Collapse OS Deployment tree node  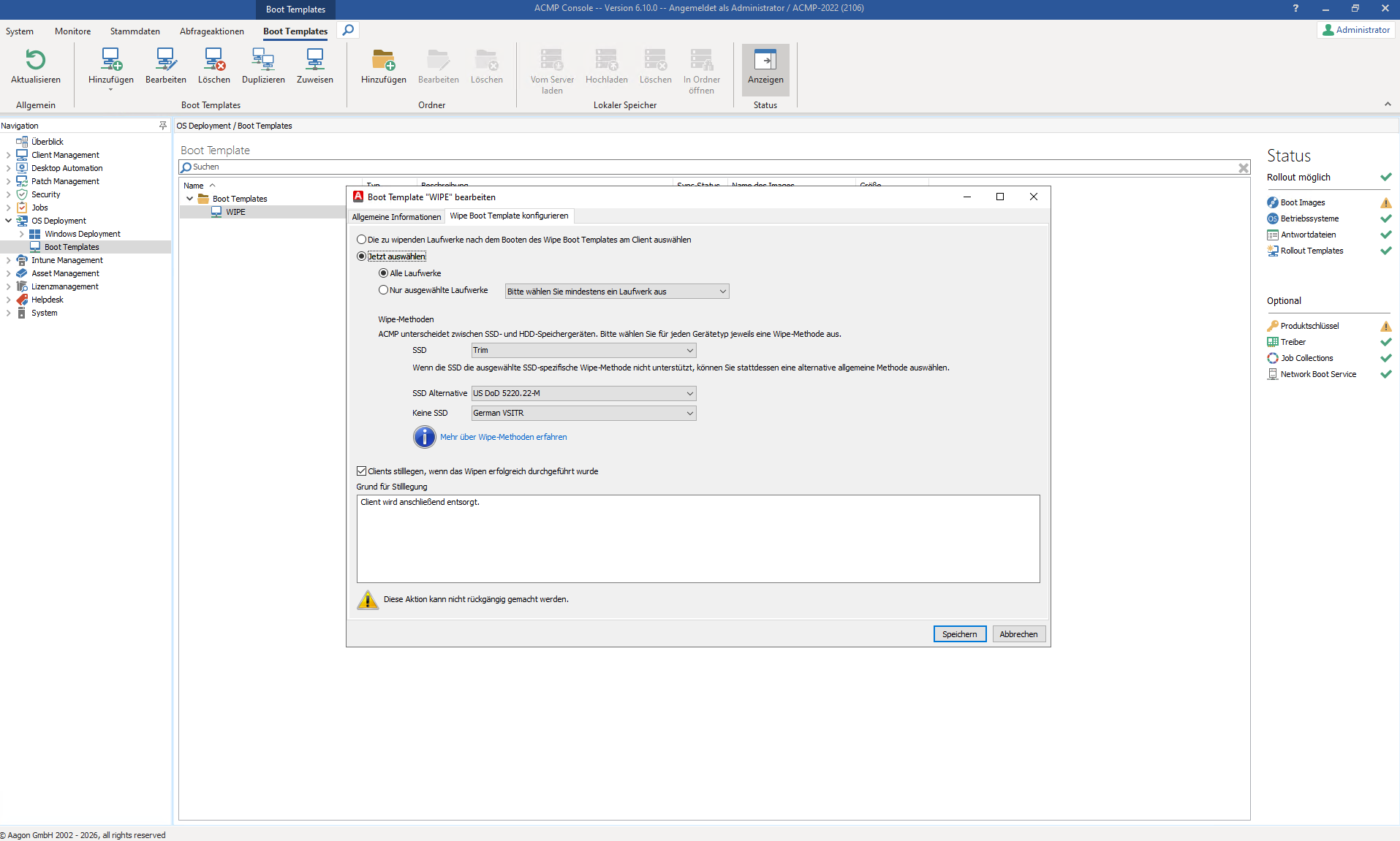coord(8,221)
